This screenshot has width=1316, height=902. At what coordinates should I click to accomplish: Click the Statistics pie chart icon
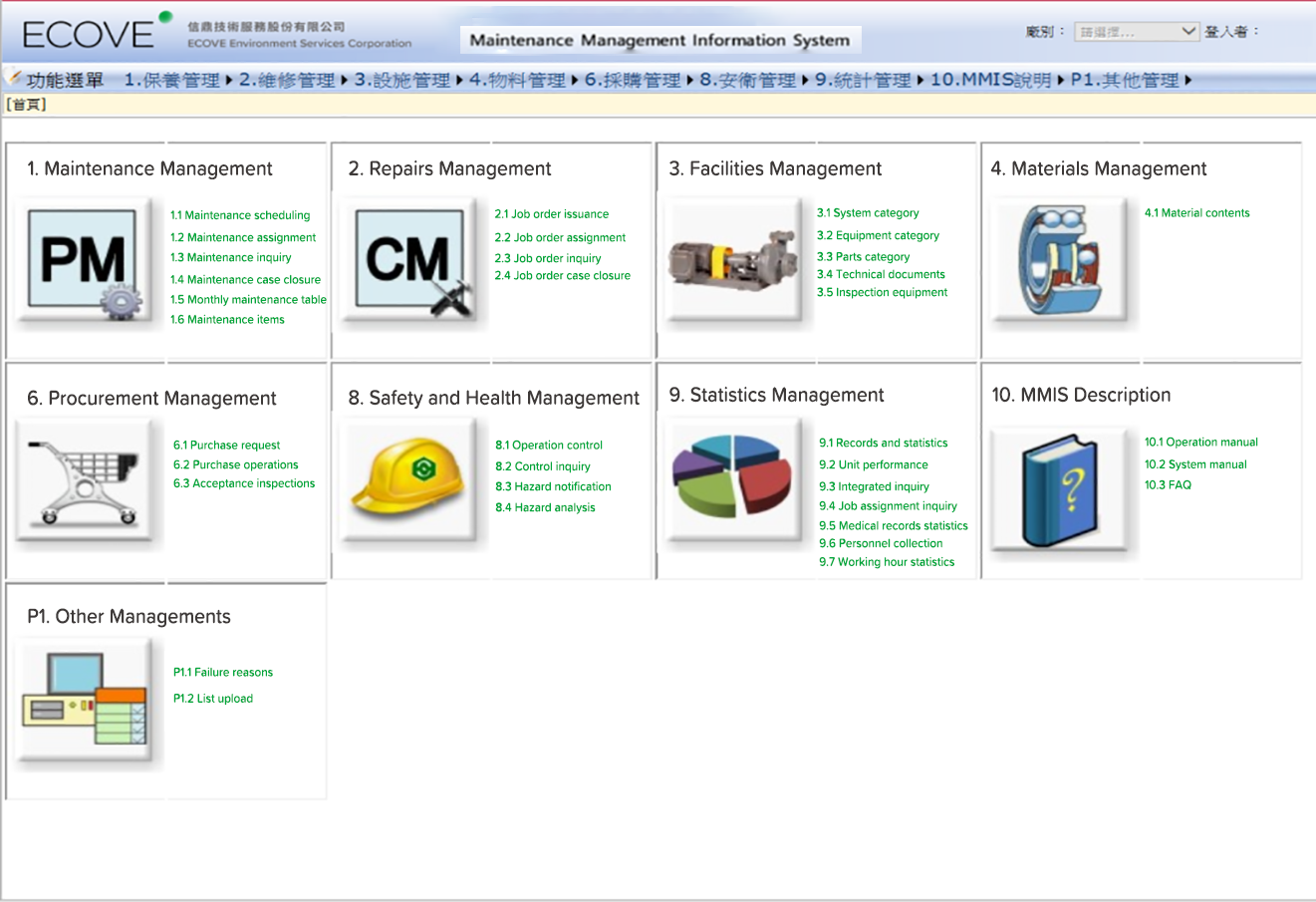(x=732, y=480)
